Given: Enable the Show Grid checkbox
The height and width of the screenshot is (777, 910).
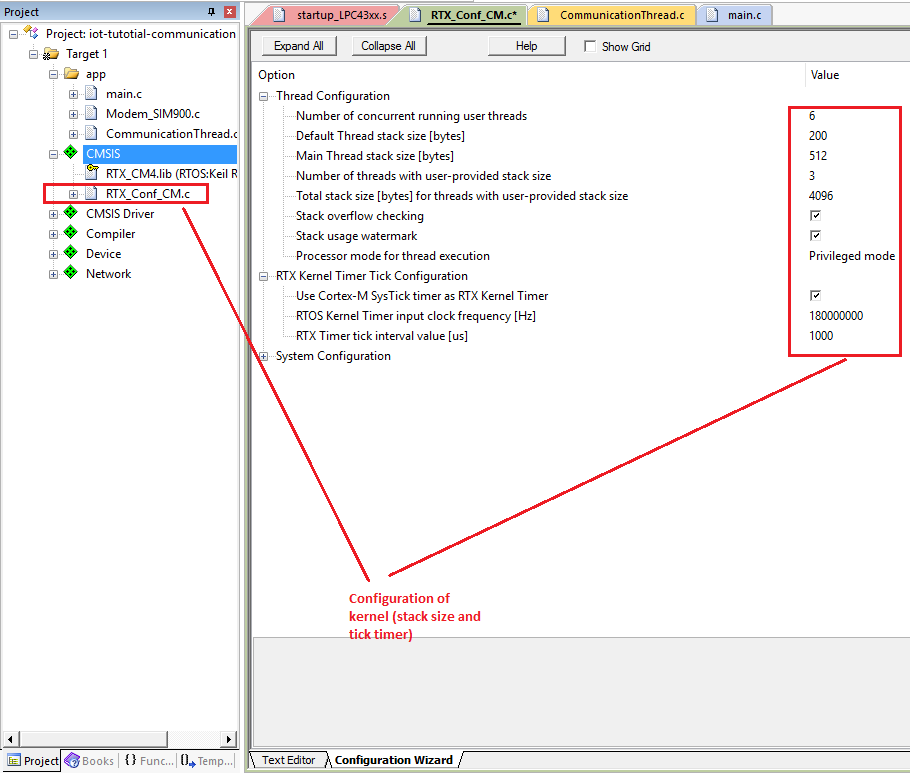Looking at the screenshot, I should point(590,46).
